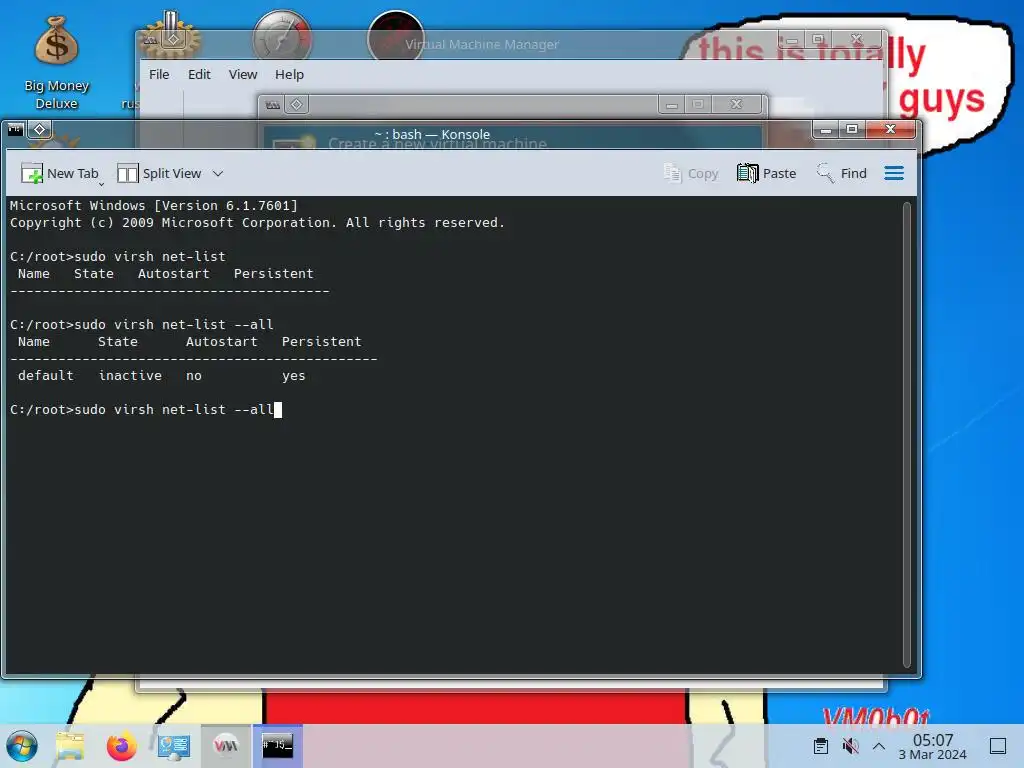Click the Copy toolbar button
This screenshot has width=1024, height=768.
point(690,173)
